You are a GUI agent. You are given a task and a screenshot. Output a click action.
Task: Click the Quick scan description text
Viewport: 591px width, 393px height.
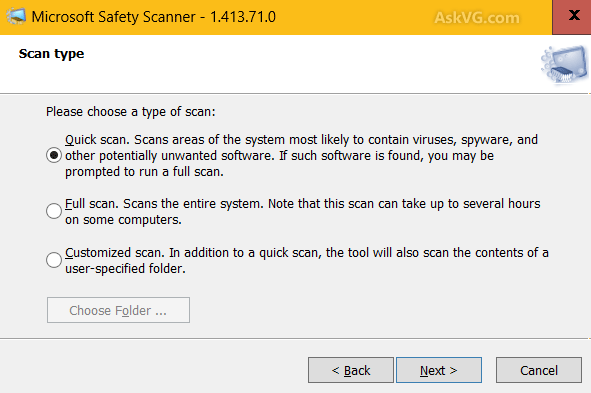[x=301, y=156]
